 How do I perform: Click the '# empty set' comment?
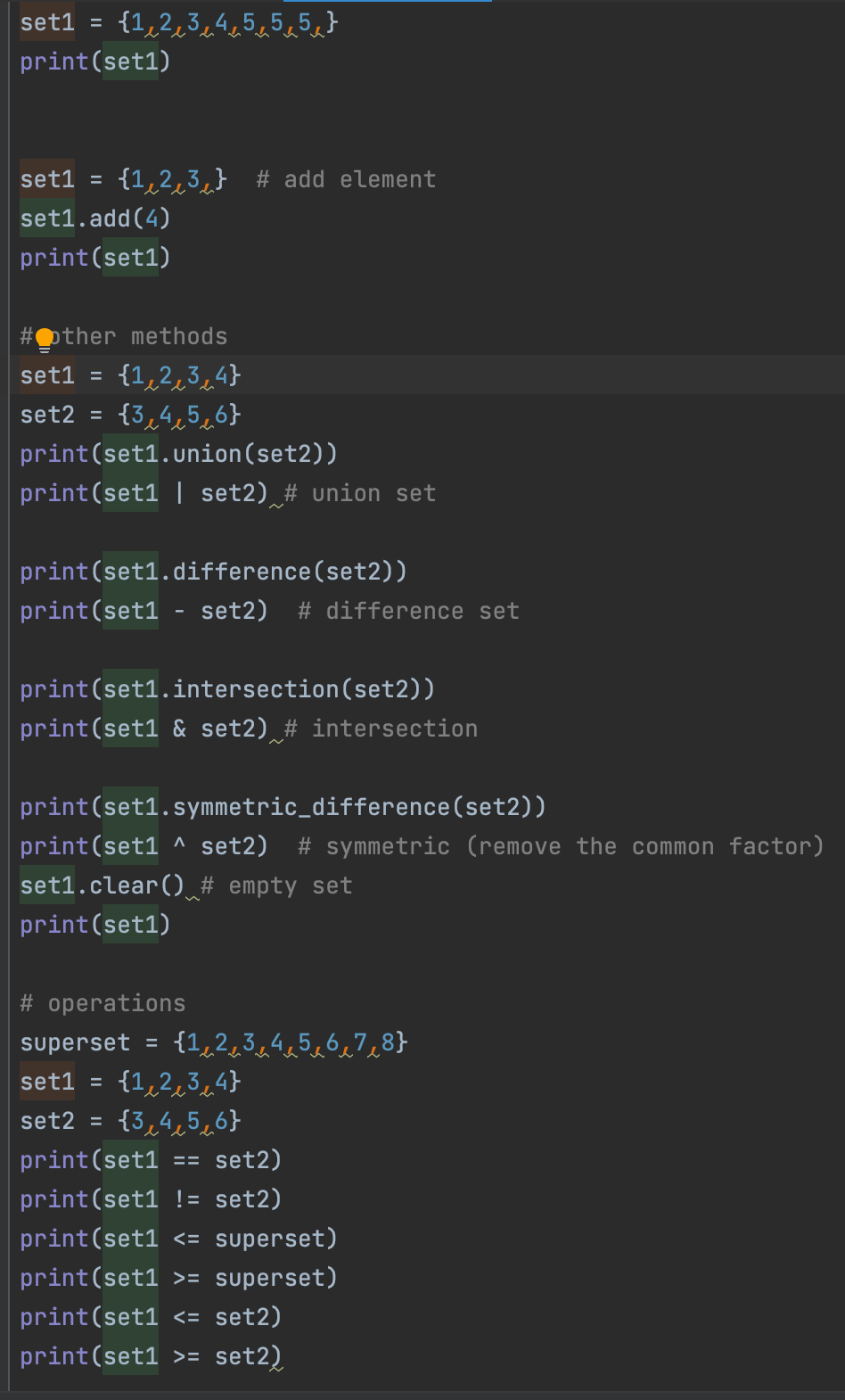276,886
